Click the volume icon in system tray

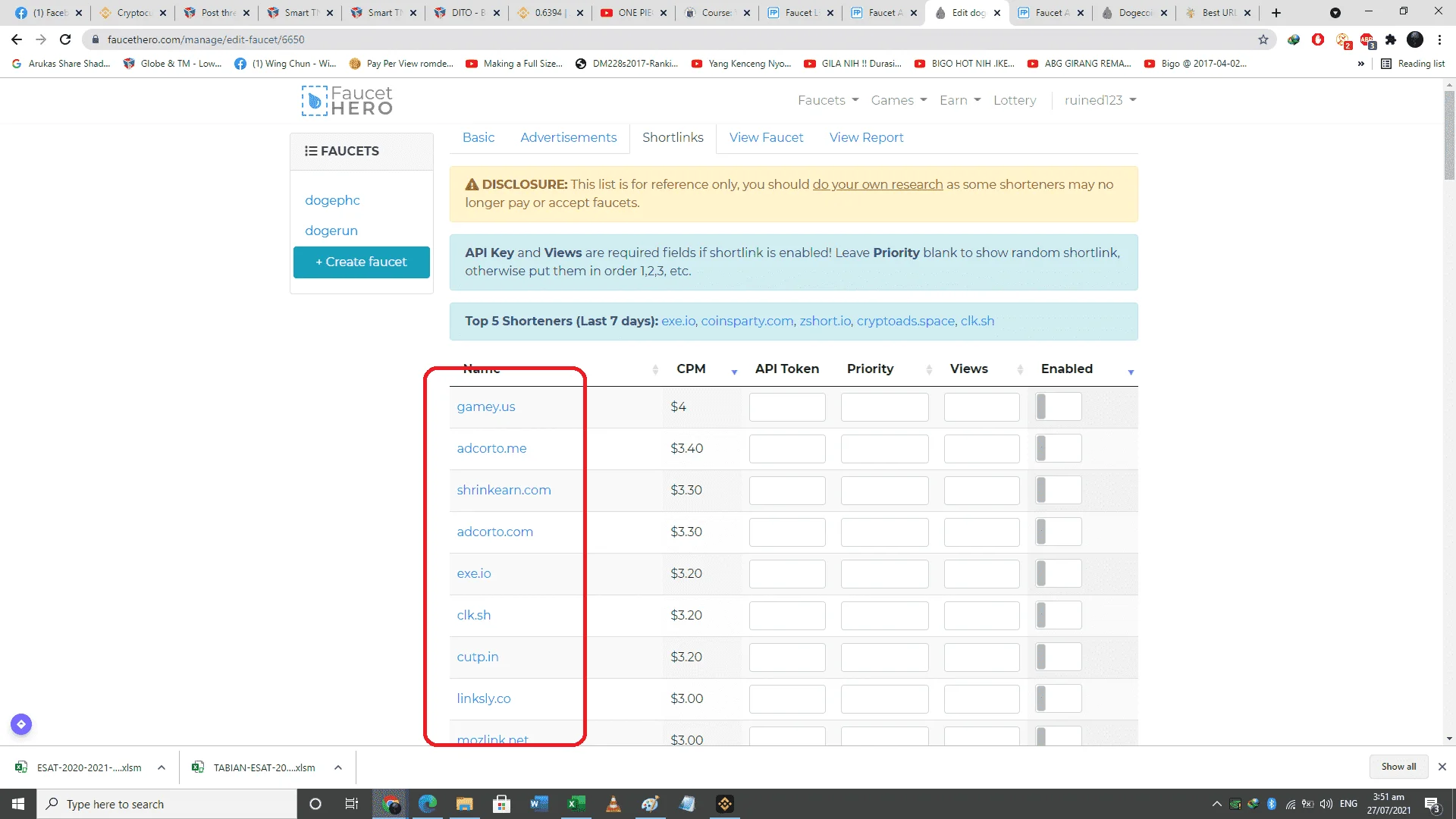pos(1326,804)
